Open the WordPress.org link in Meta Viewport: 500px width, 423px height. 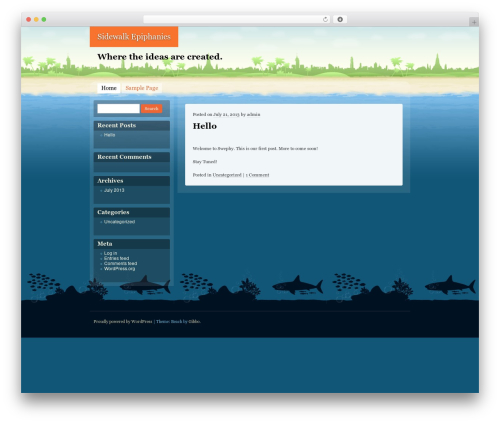(119, 269)
